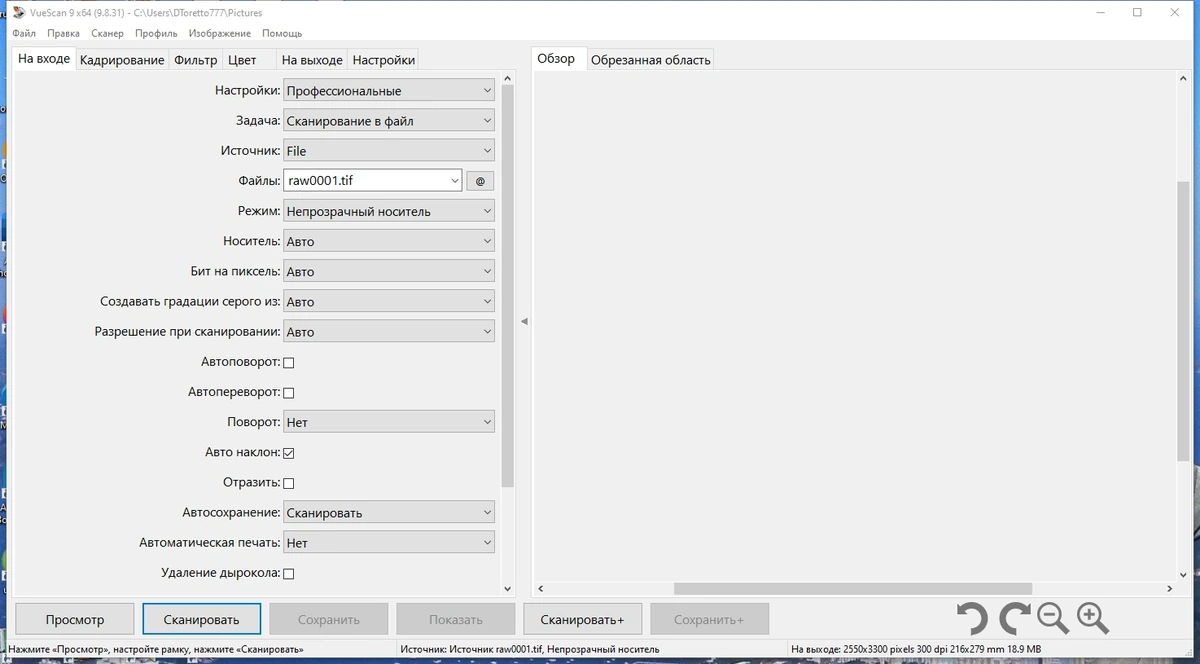This screenshot has width=1200, height=664.
Task: Open the Бит на пиксель dropdown
Action: (389, 271)
